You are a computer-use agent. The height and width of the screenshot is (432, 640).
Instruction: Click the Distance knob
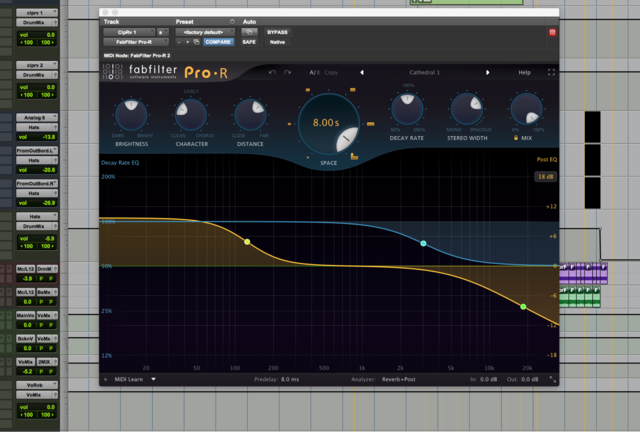(250, 115)
